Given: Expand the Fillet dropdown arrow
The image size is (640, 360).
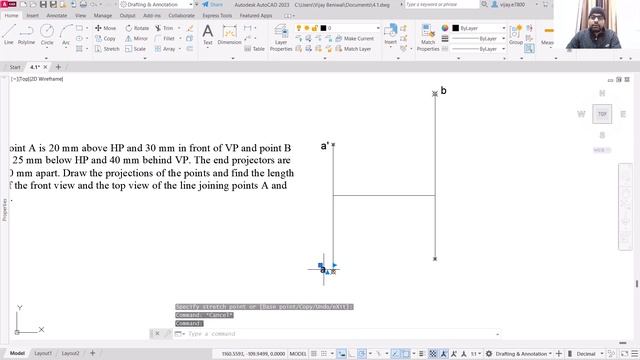Looking at the screenshot, I should [x=180, y=38].
